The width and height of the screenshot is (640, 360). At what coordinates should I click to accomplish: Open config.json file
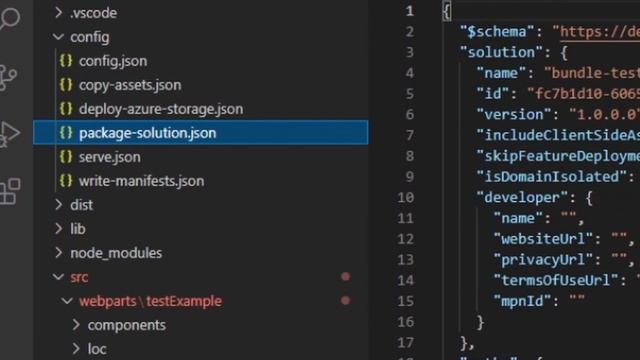tap(113, 61)
